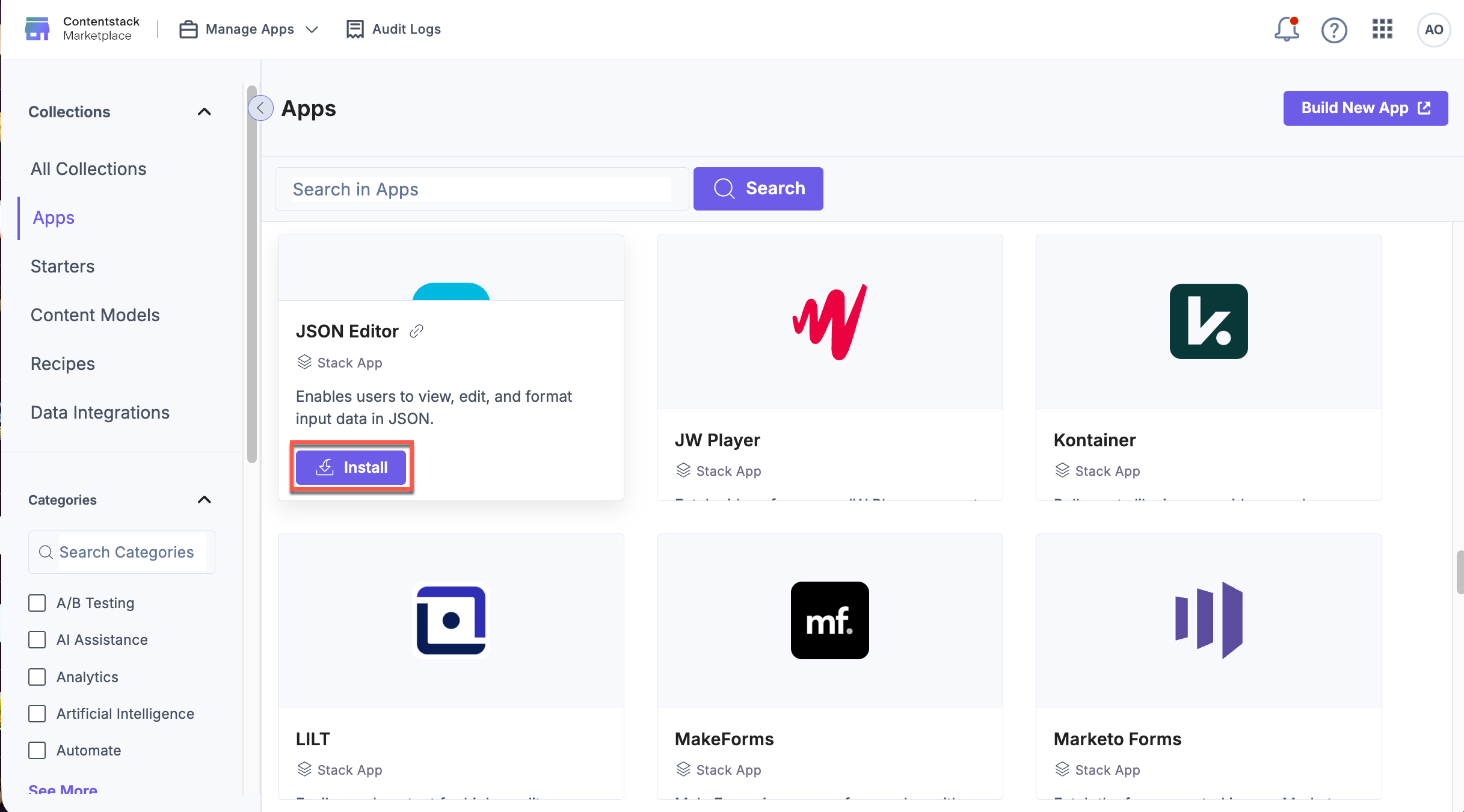Focus the Search Categories field

coord(121,552)
